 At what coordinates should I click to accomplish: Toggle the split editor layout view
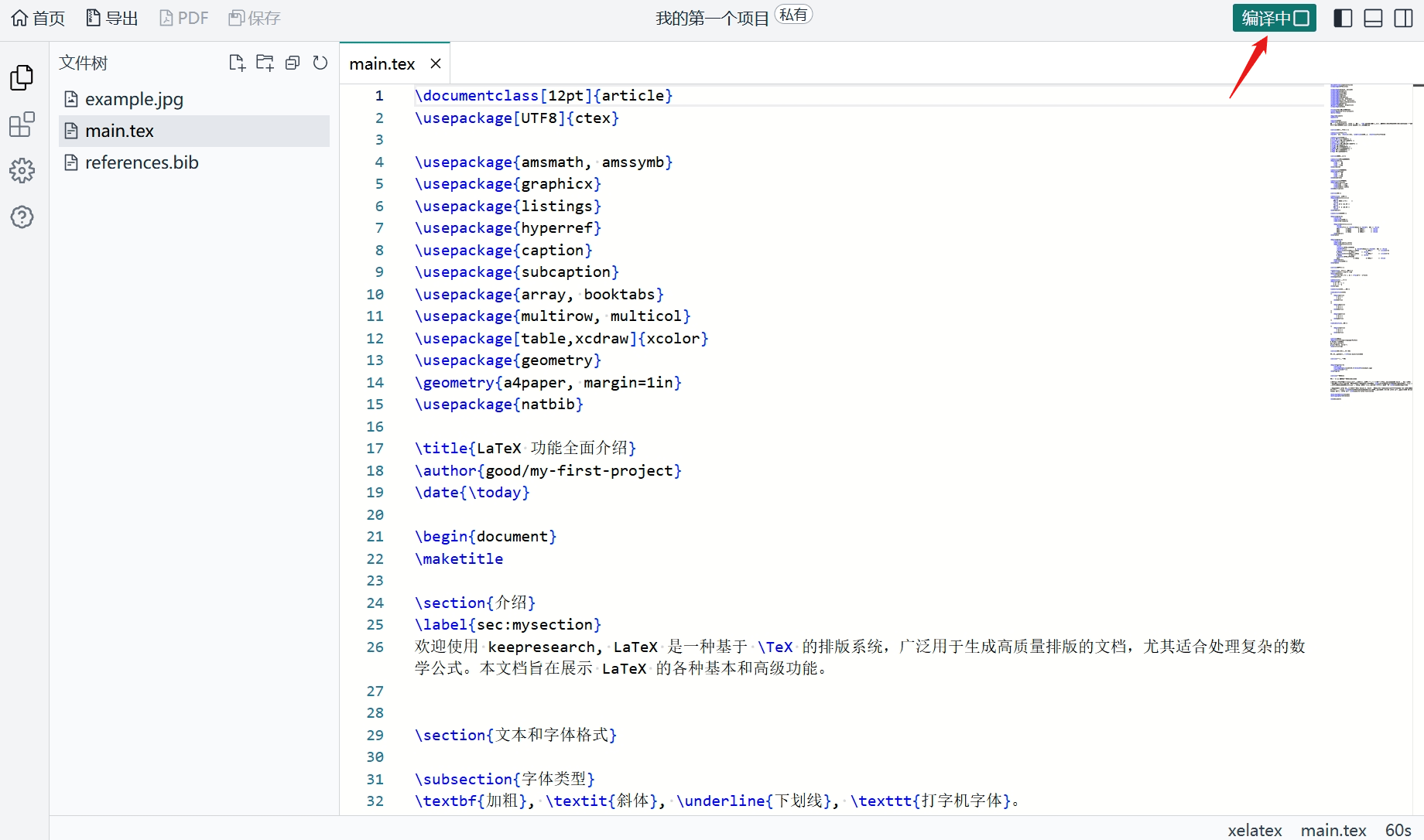coord(1404,17)
